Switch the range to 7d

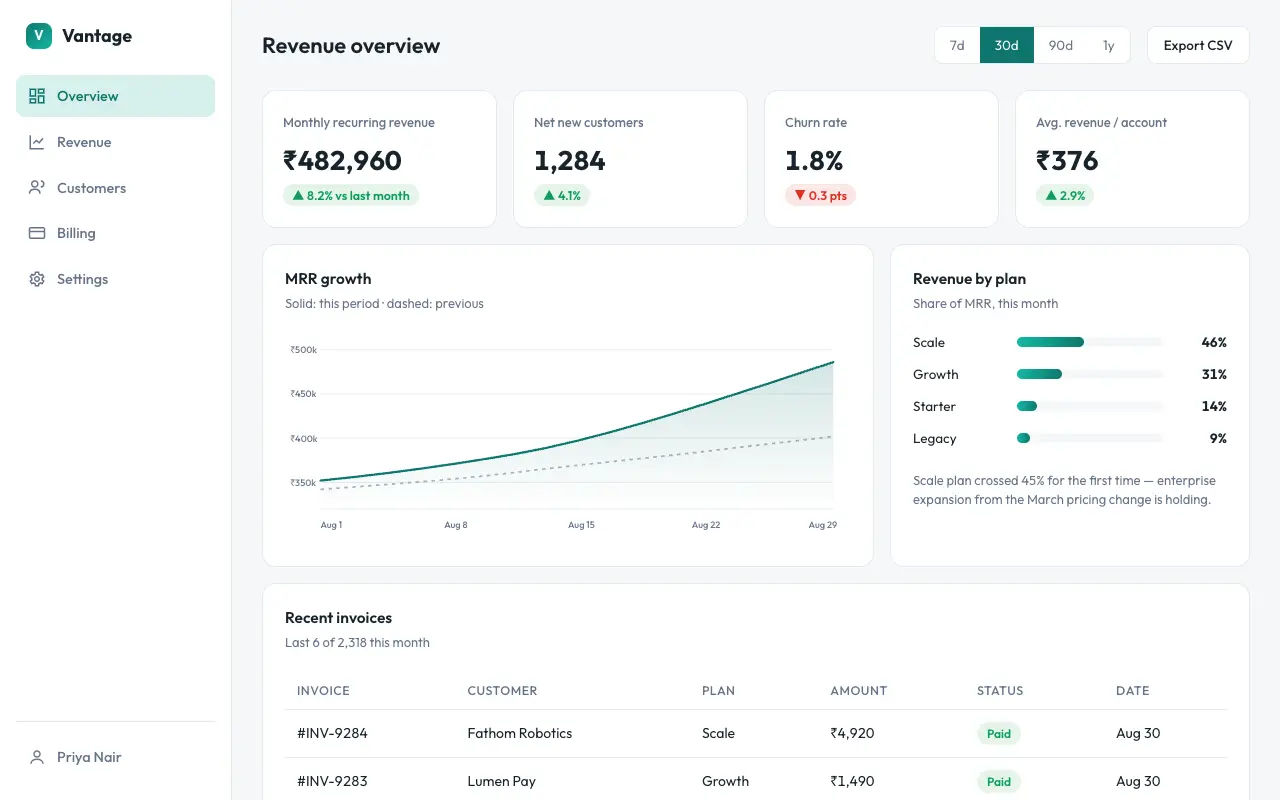coord(957,45)
